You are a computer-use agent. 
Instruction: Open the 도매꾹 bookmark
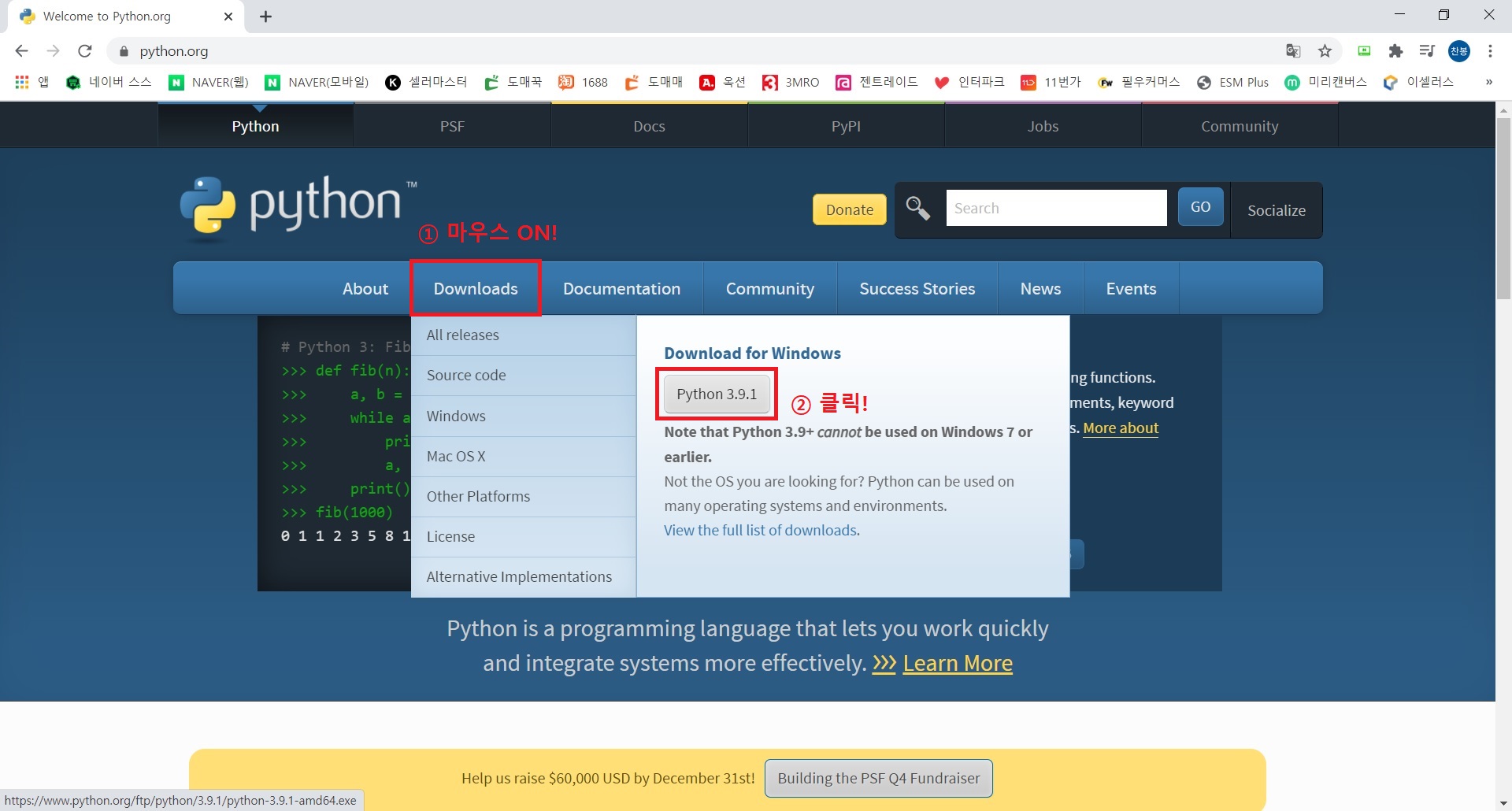click(x=513, y=82)
